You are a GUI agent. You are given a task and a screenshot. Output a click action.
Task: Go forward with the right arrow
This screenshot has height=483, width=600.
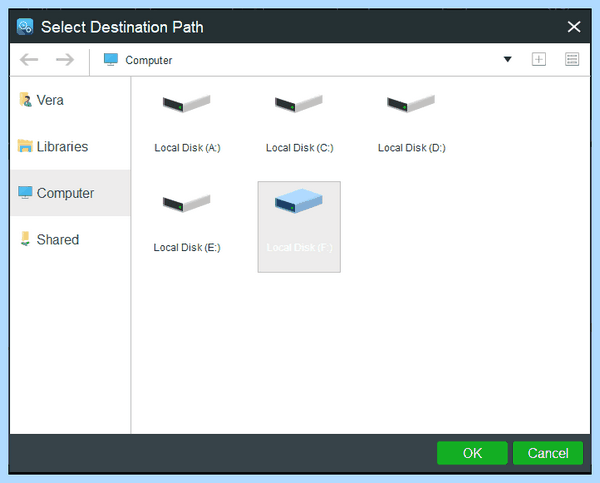(x=65, y=60)
